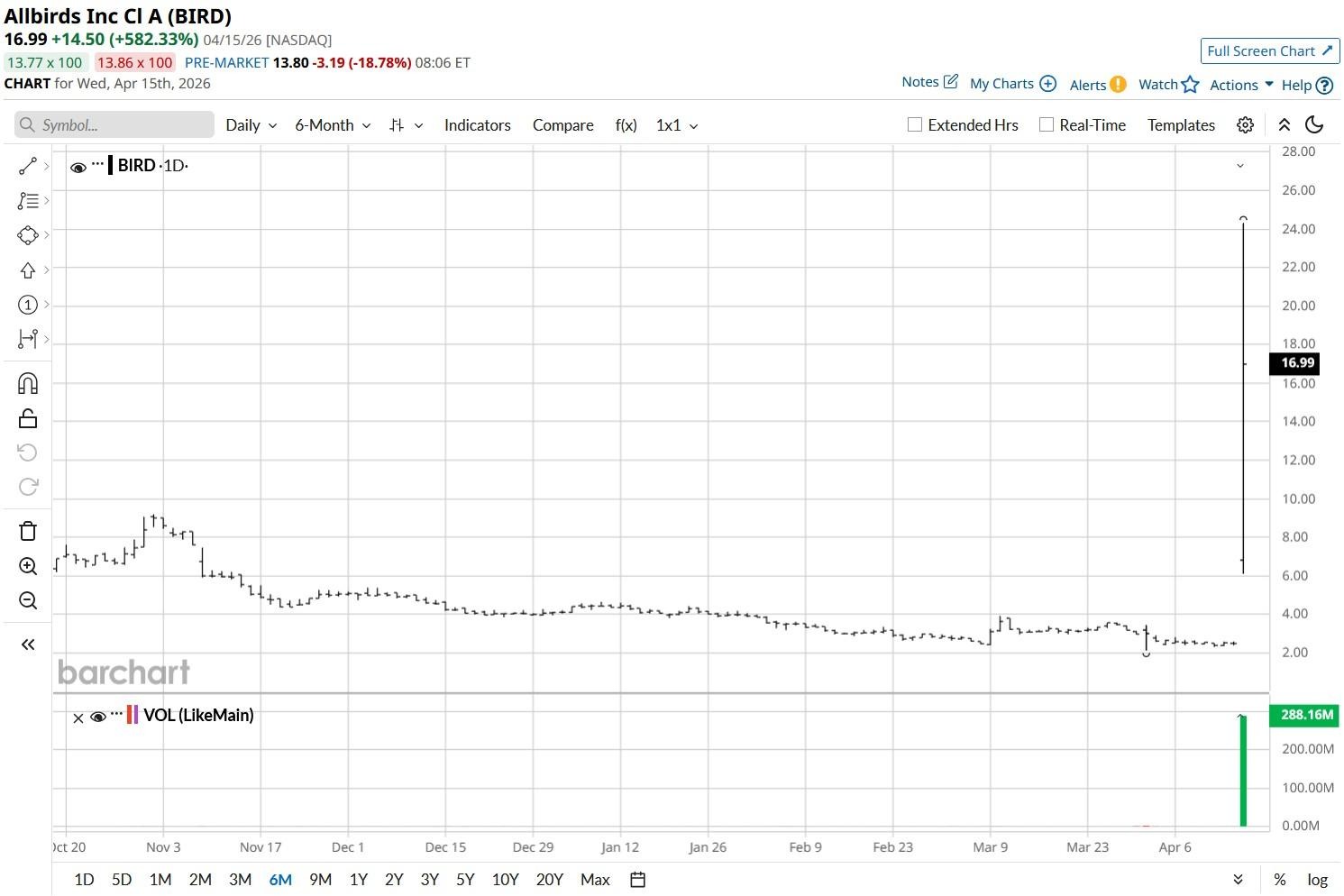Expand the Actions dropdown menu
The image size is (1344, 896).
pyautogui.click(x=1241, y=85)
